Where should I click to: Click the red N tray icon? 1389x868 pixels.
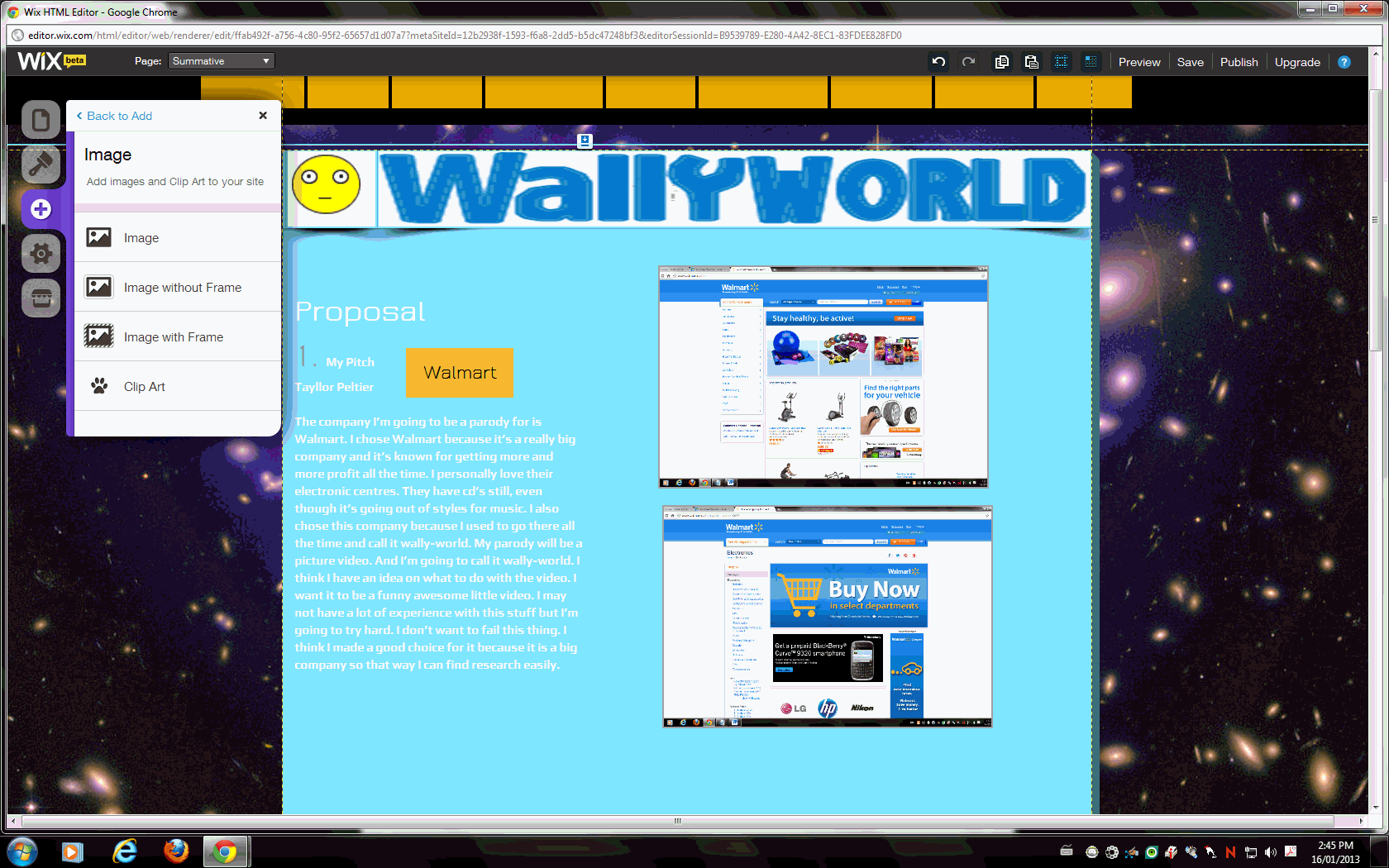(1230, 852)
